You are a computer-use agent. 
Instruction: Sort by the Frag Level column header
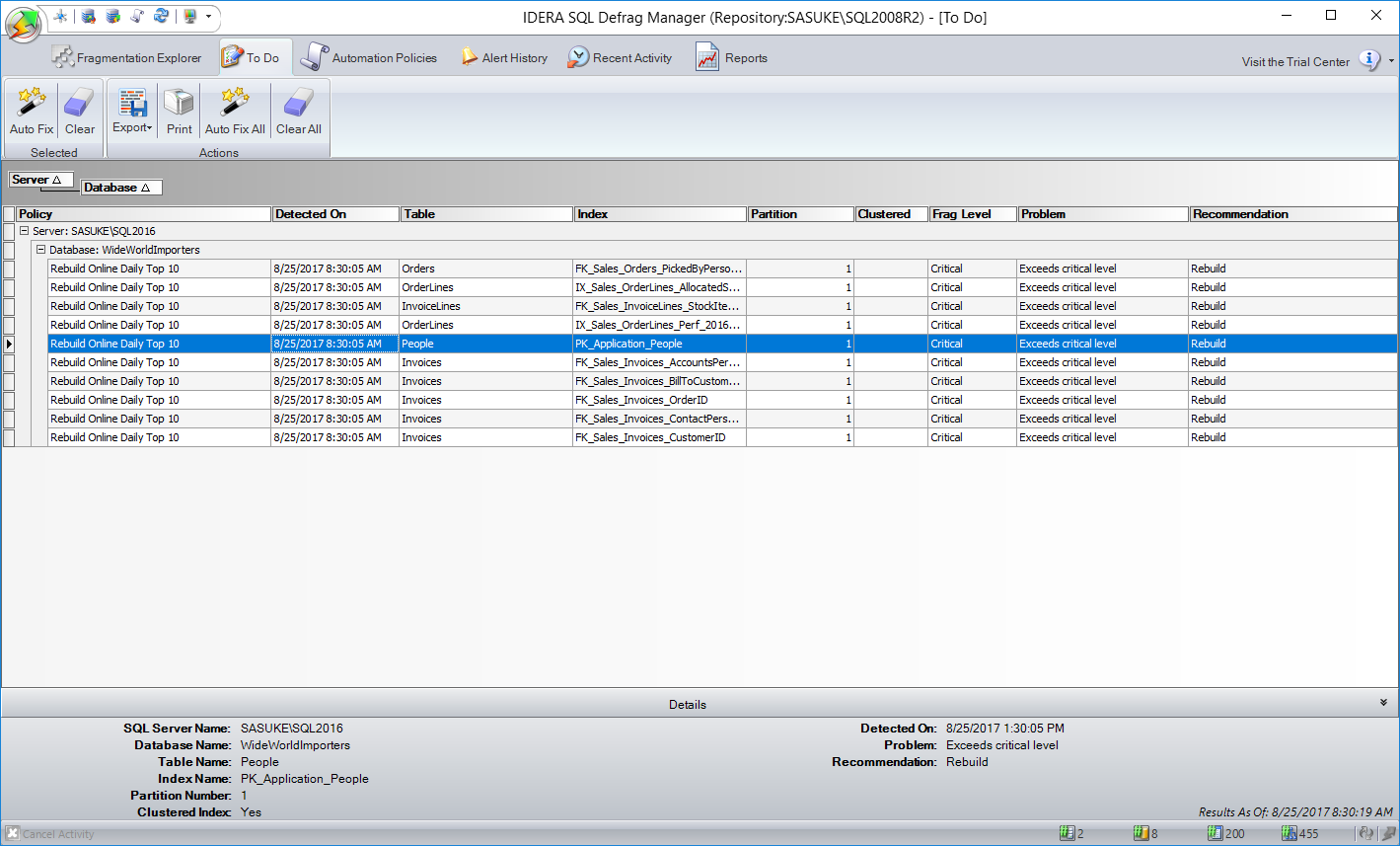[x=973, y=214]
